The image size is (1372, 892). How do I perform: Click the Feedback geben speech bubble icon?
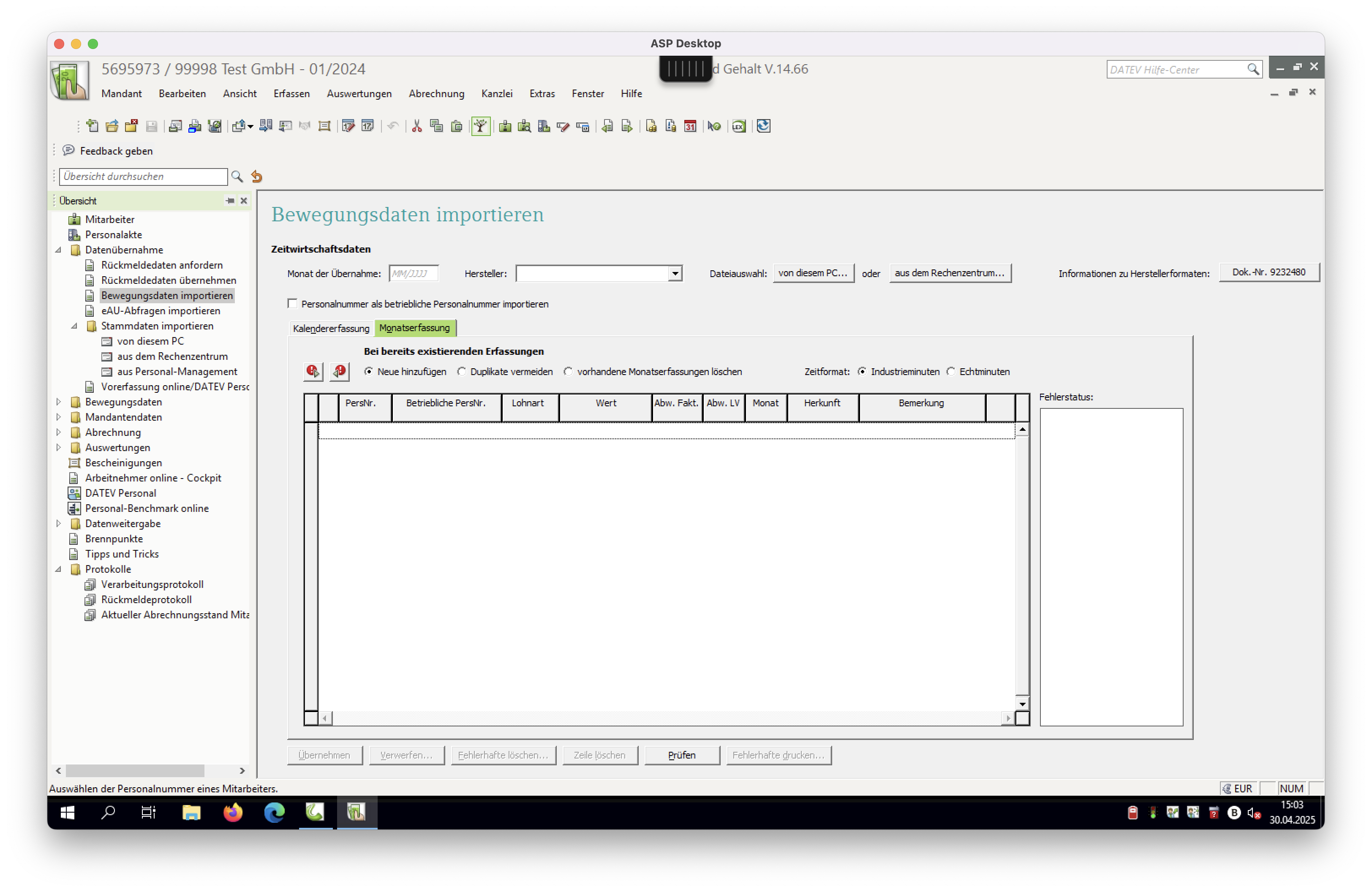click(68, 150)
